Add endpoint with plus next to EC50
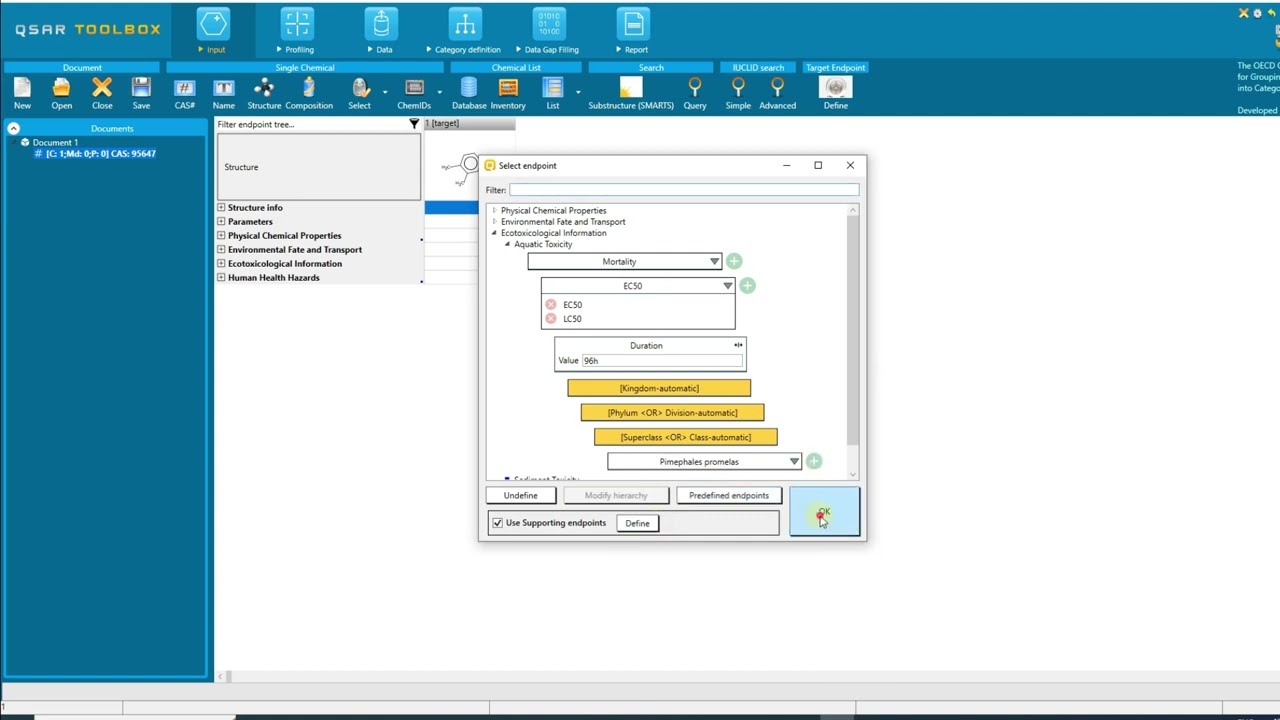Image resolution: width=1280 pixels, height=720 pixels. point(747,286)
